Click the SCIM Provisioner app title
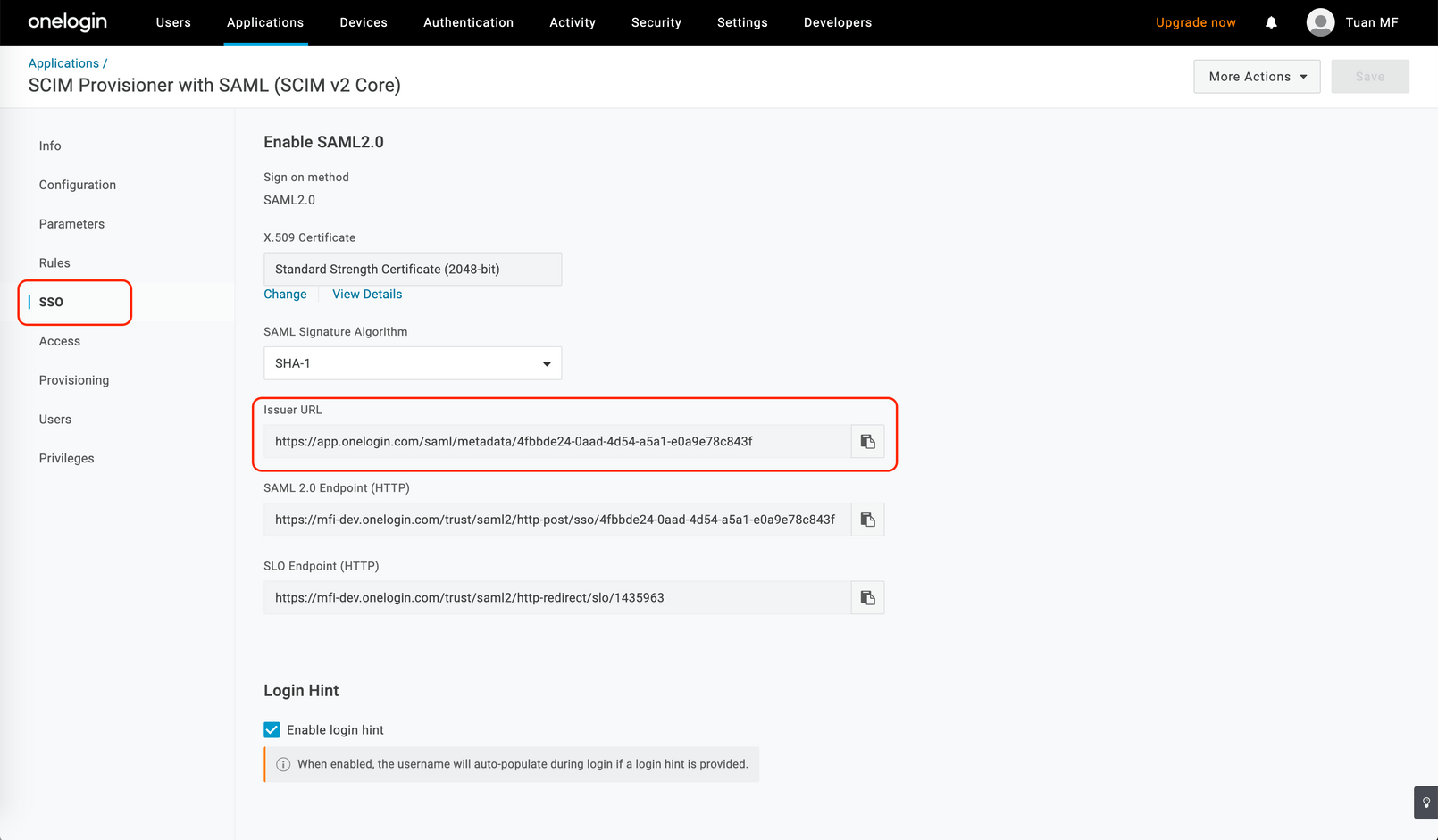The image size is (1438, 840). [x=214, y=85]
